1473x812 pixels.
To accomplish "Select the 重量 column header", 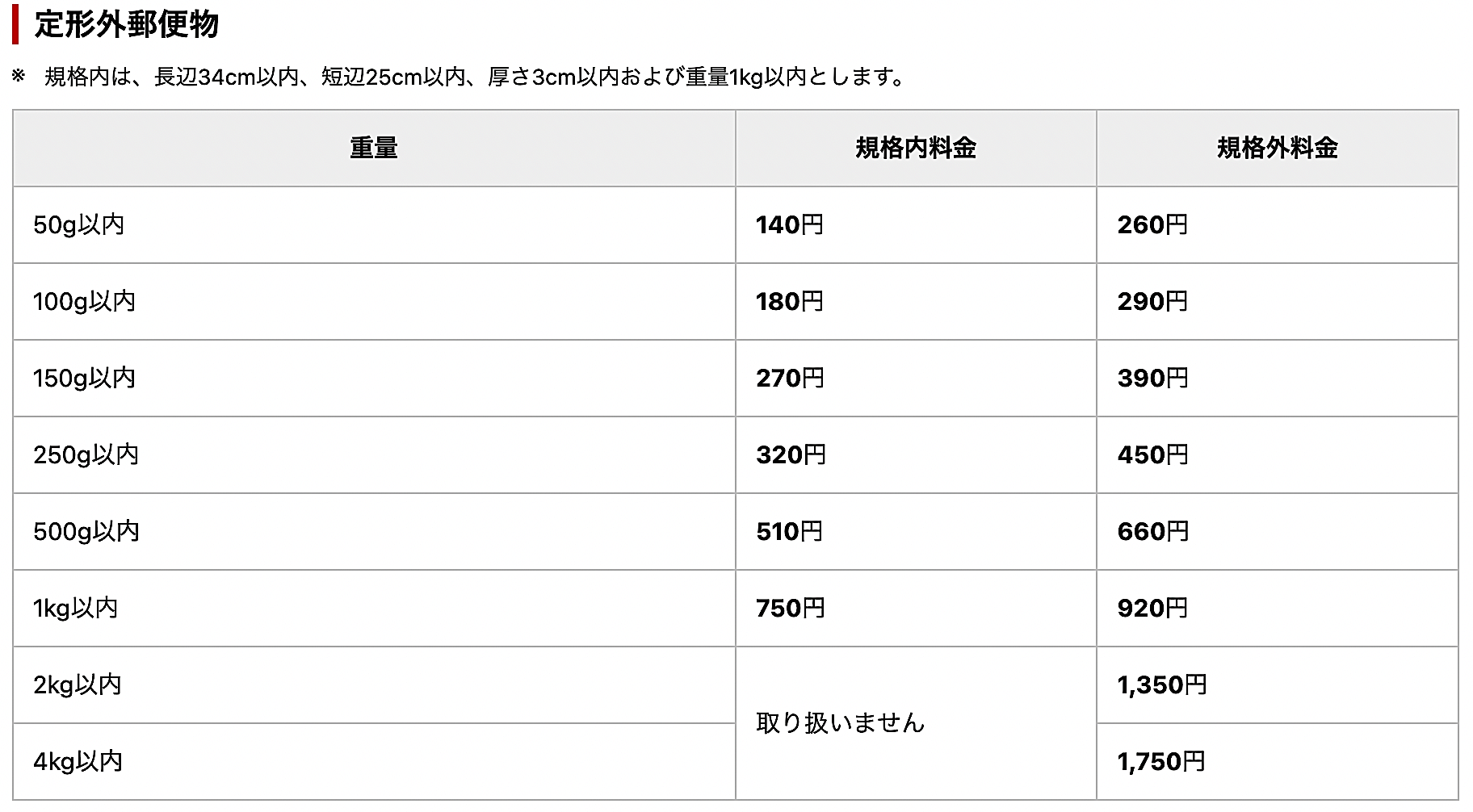I will tap(374, 149).
